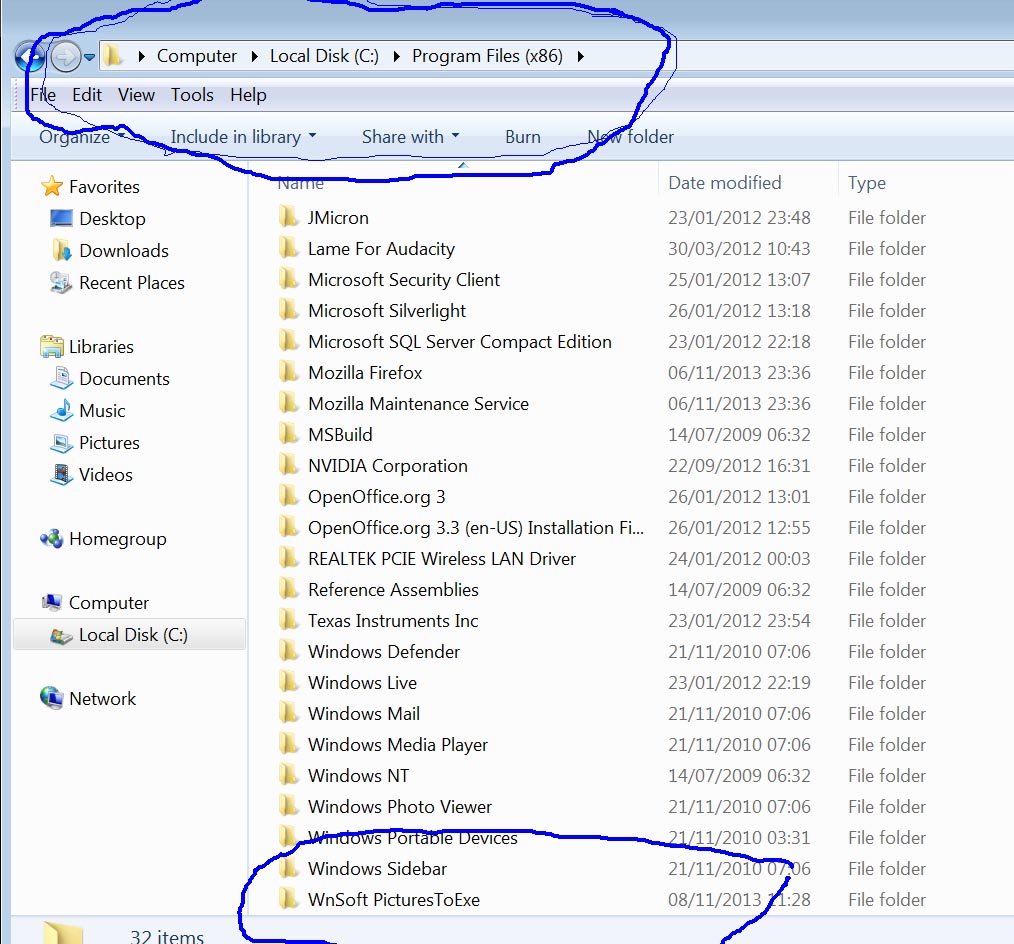Click Local Disk (C:) in address breadcrumb
This screenshot has width=1014, height=944.
click(324, 56)
